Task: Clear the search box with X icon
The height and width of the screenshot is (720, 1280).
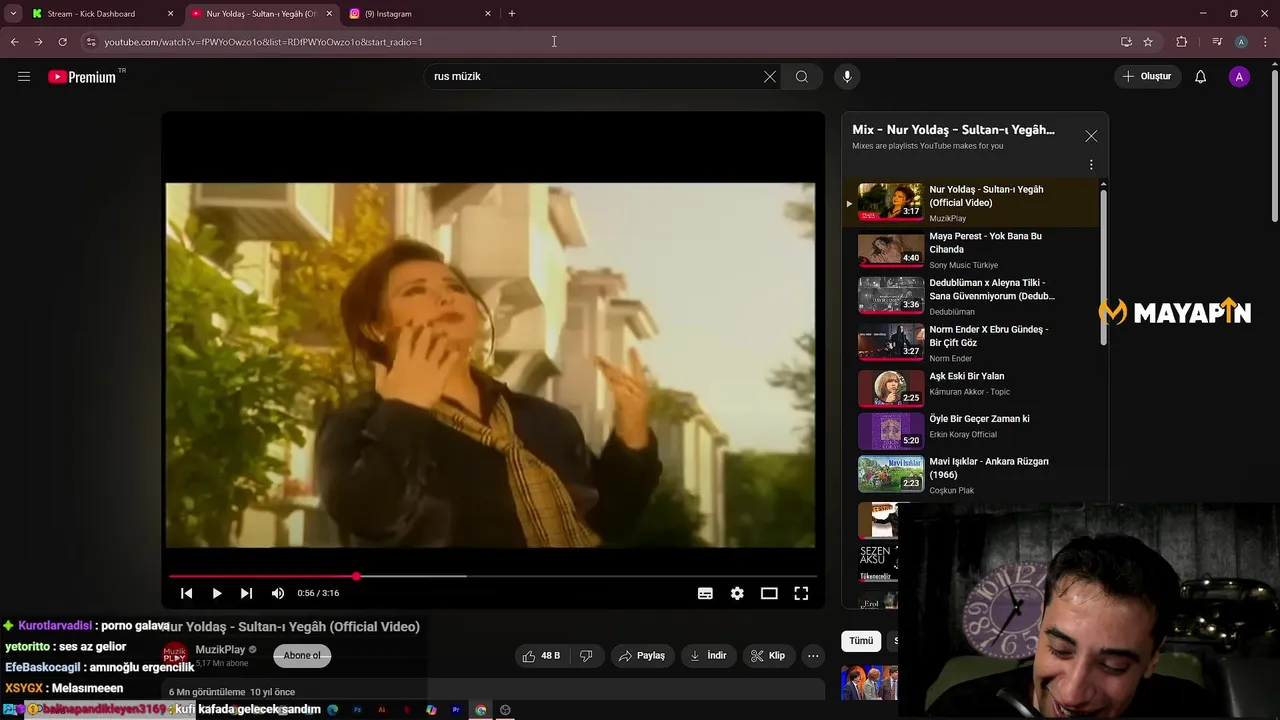Action: click(x=770, y=77)
